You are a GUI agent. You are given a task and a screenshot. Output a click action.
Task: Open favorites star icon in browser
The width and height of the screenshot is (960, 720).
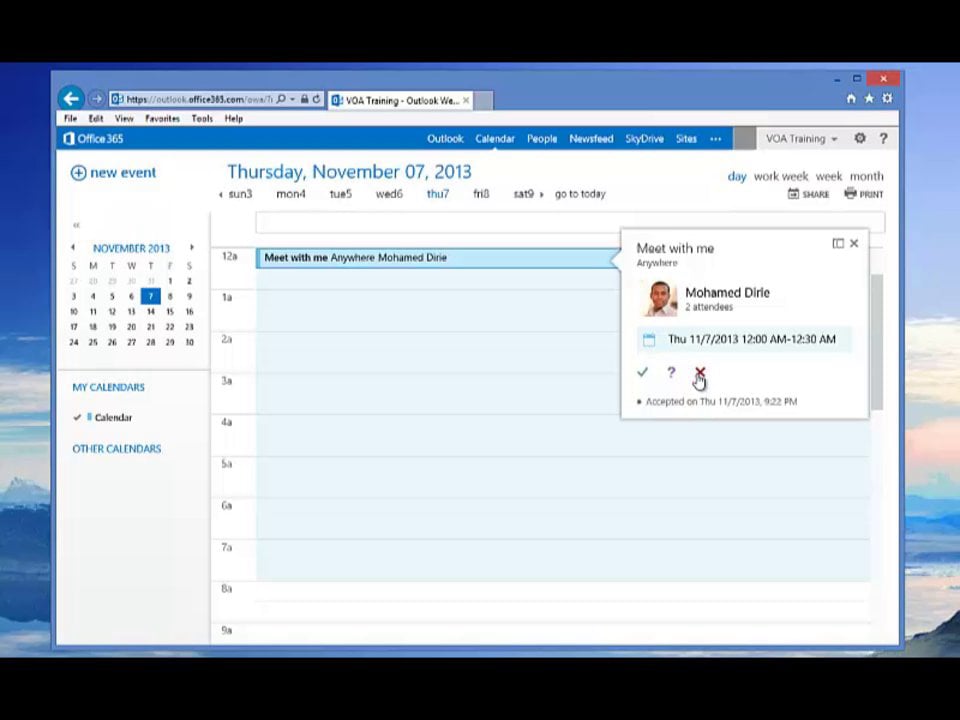point(869,99)
